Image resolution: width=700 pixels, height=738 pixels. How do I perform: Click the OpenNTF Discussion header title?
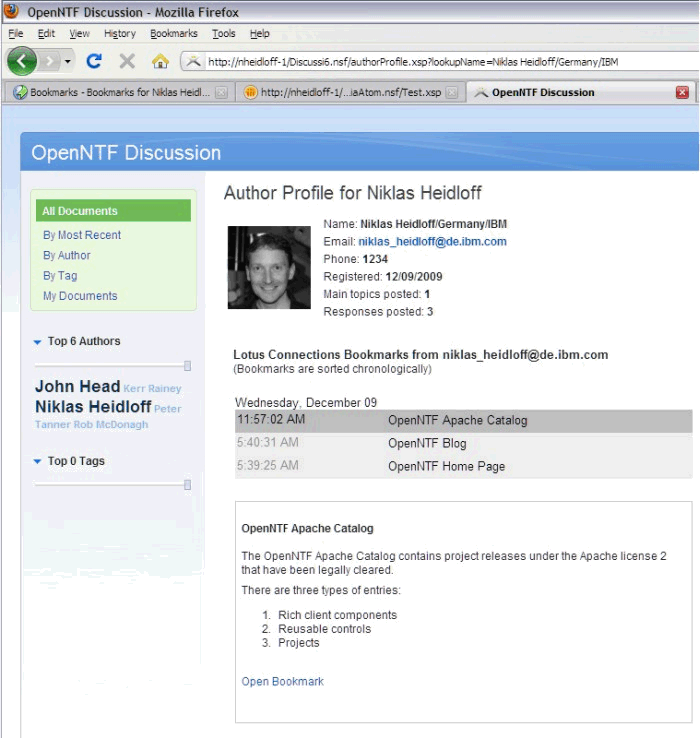126,153
